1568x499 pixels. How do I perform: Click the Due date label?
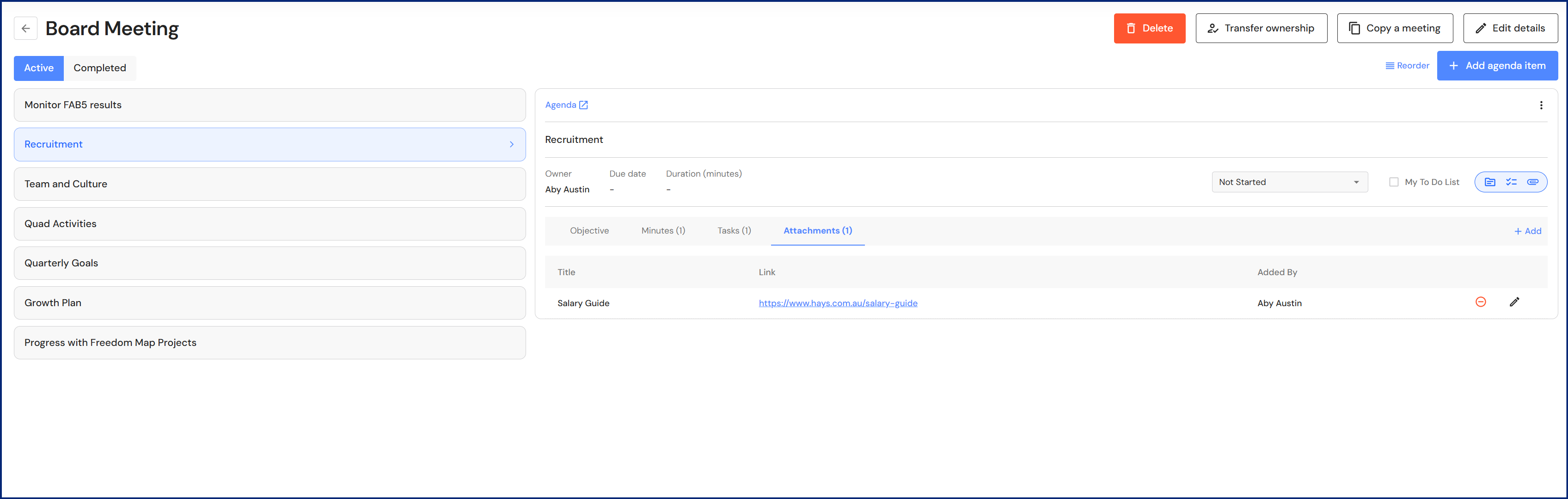point(627,173)
